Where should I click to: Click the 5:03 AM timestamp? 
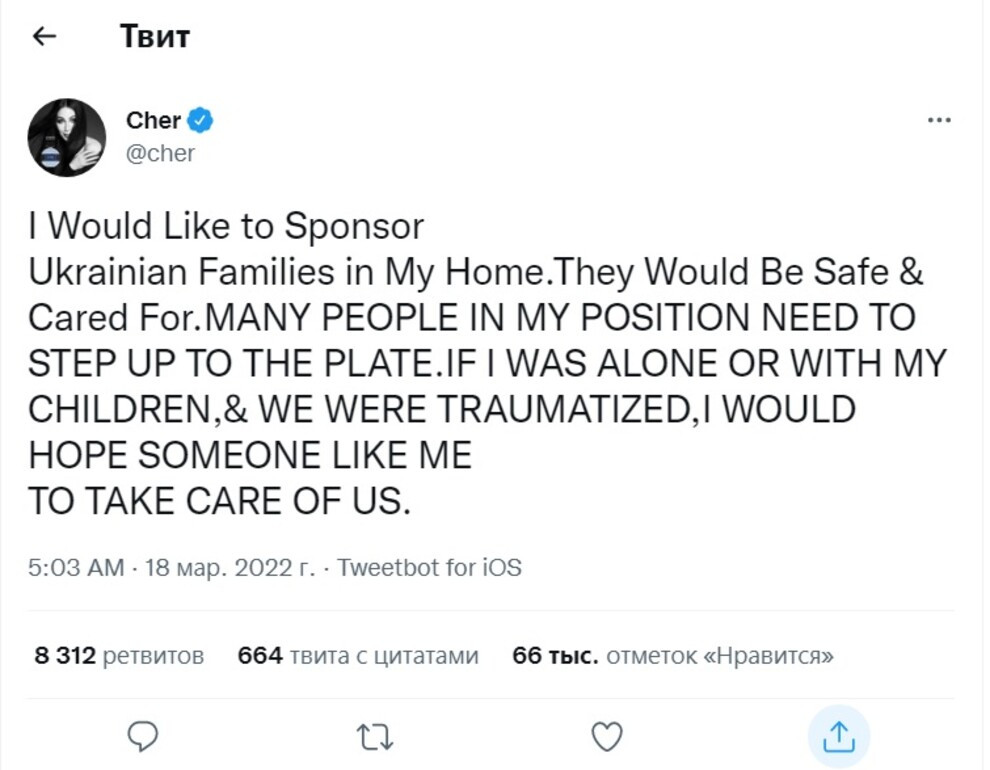click(x=76, y=568)
